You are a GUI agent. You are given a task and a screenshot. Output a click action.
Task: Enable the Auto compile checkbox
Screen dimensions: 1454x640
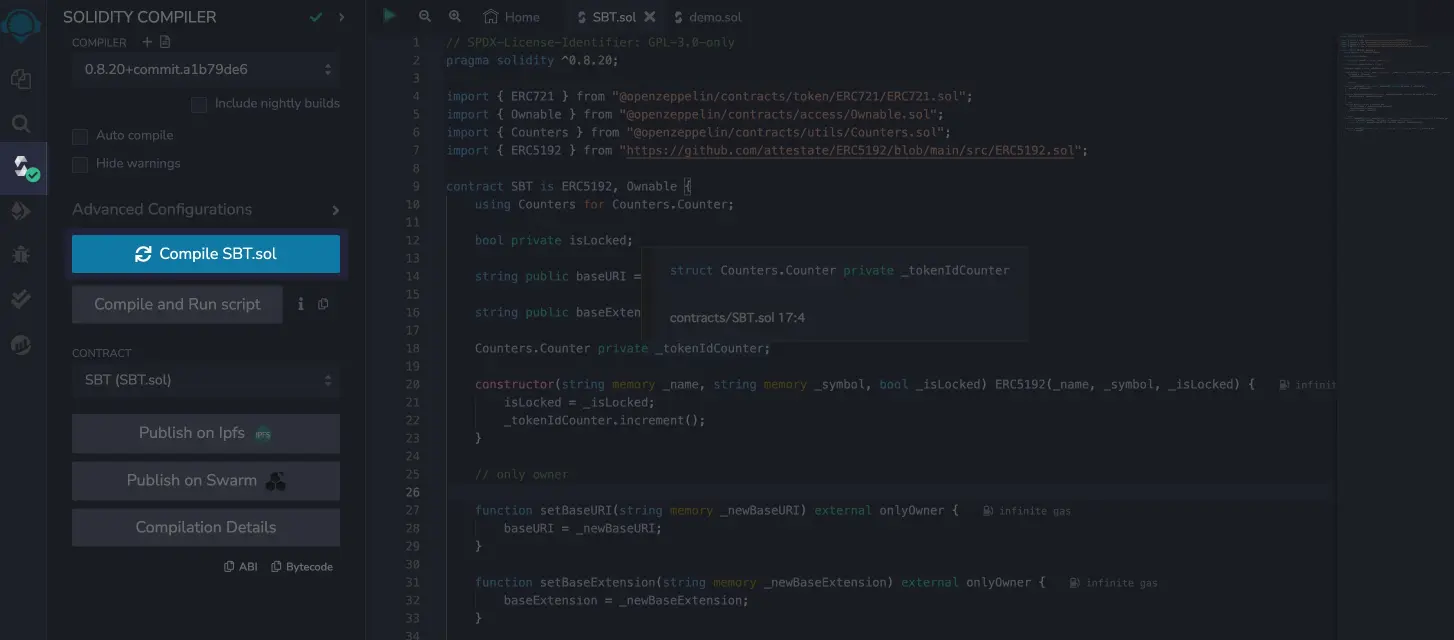click(80, 136)
